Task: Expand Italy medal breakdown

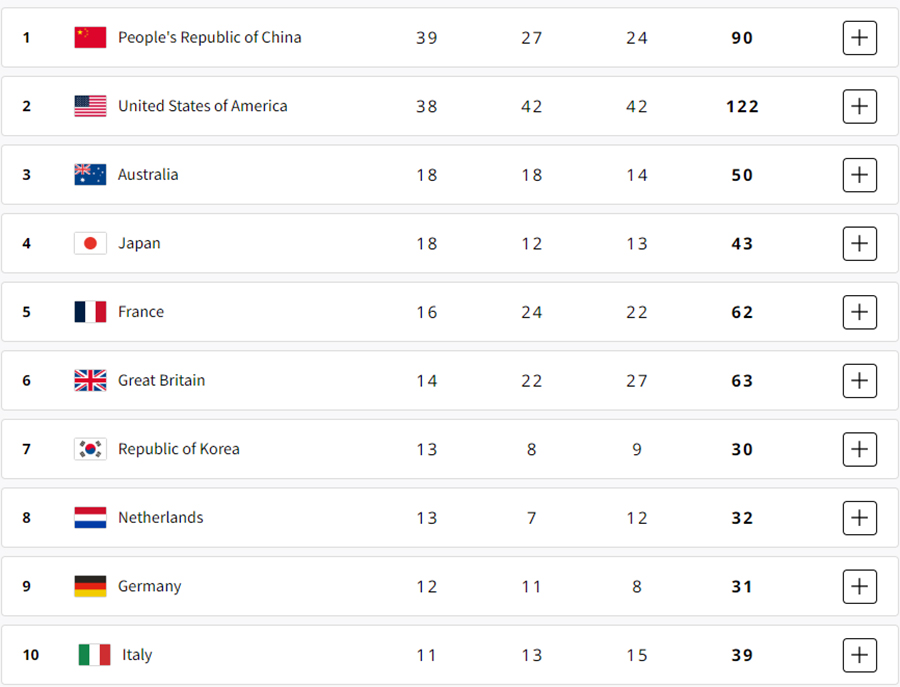Action: click(x=859, y=655)
